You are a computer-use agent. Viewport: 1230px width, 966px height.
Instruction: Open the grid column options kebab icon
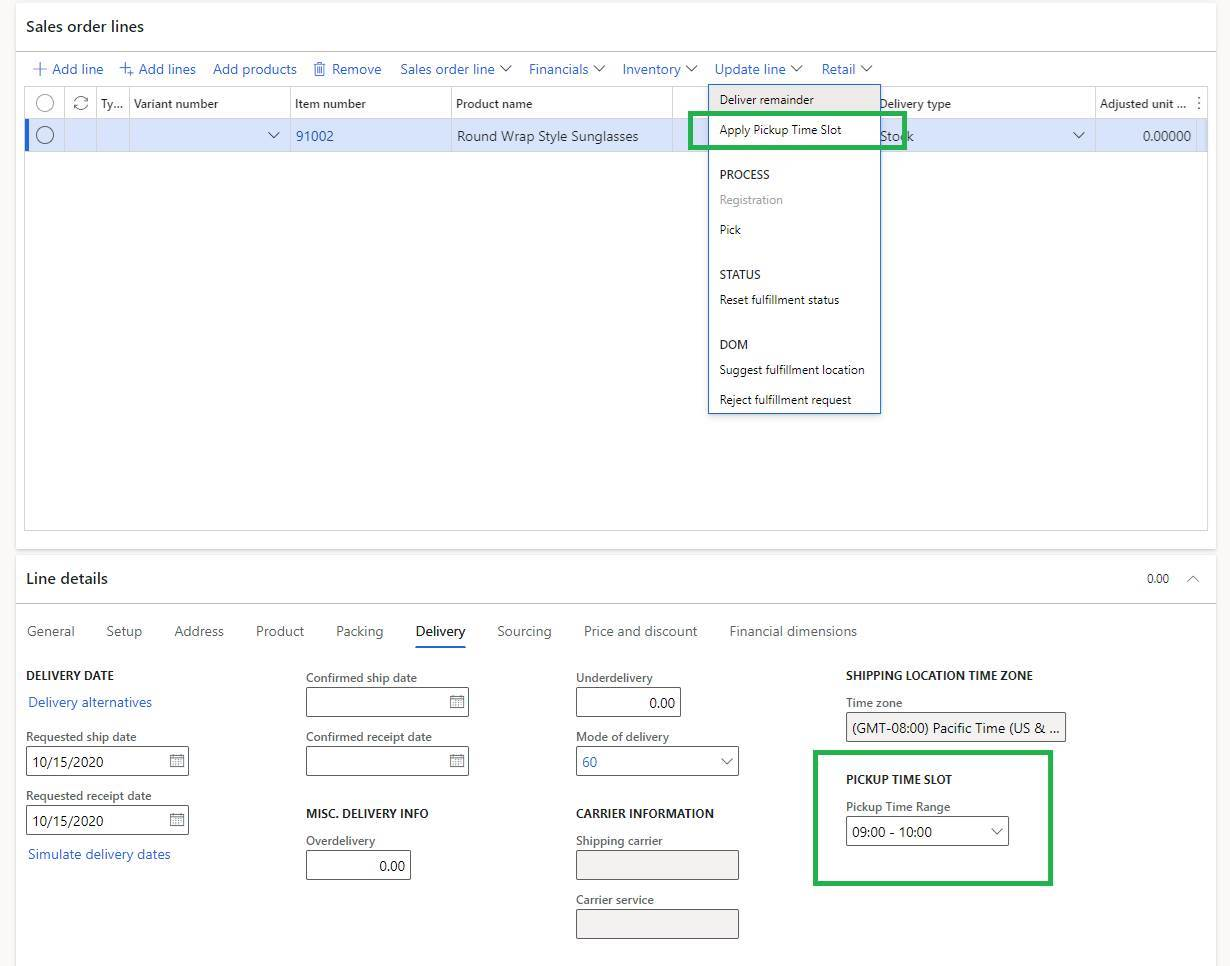1199,103
